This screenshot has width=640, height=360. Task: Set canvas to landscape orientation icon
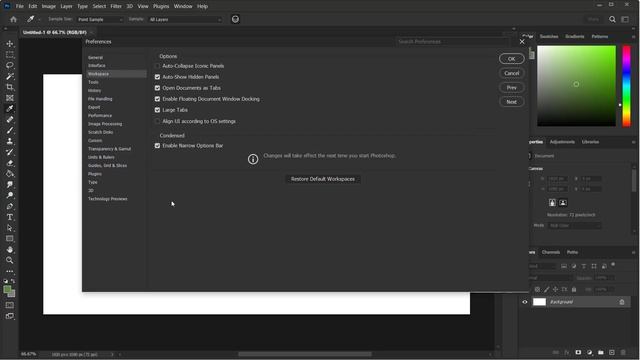point(563,202)
